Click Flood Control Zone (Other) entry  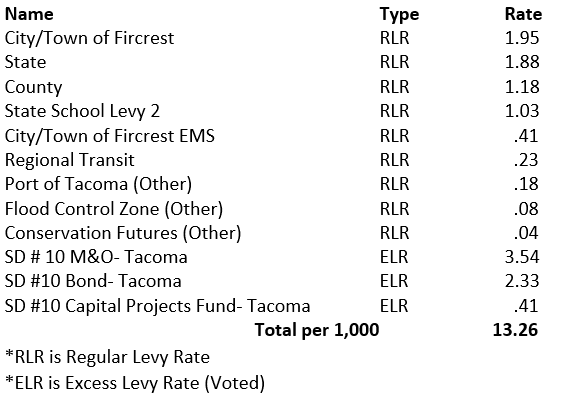114,209
